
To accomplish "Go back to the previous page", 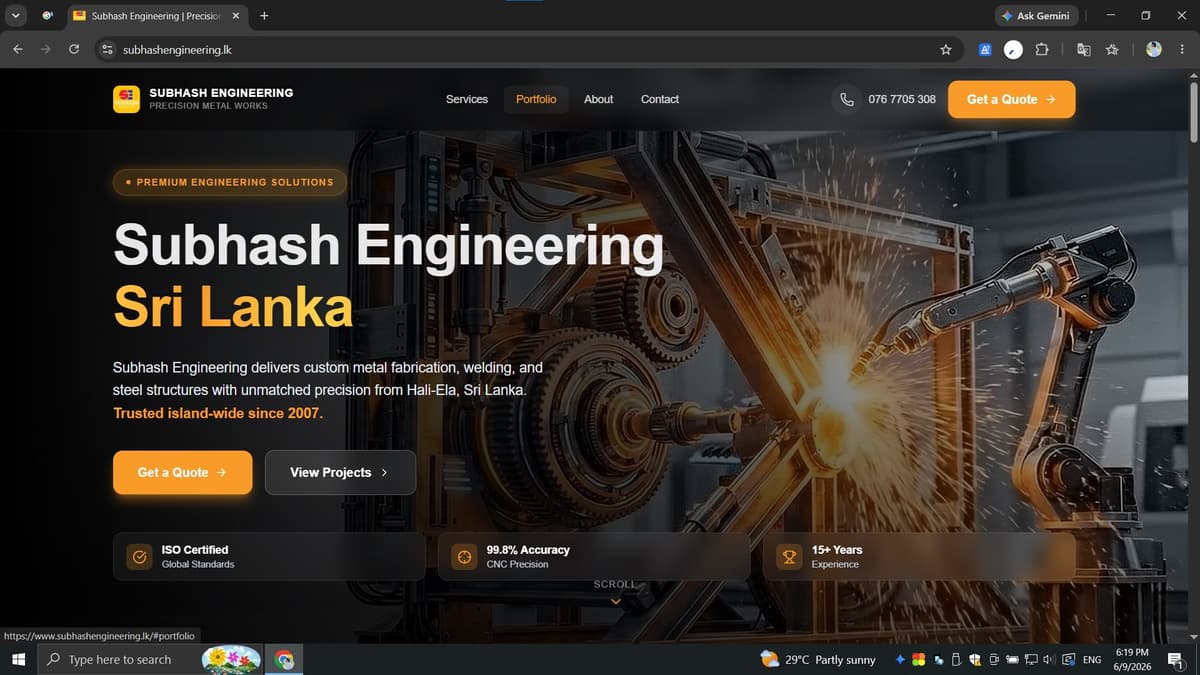I will [18, 49].
